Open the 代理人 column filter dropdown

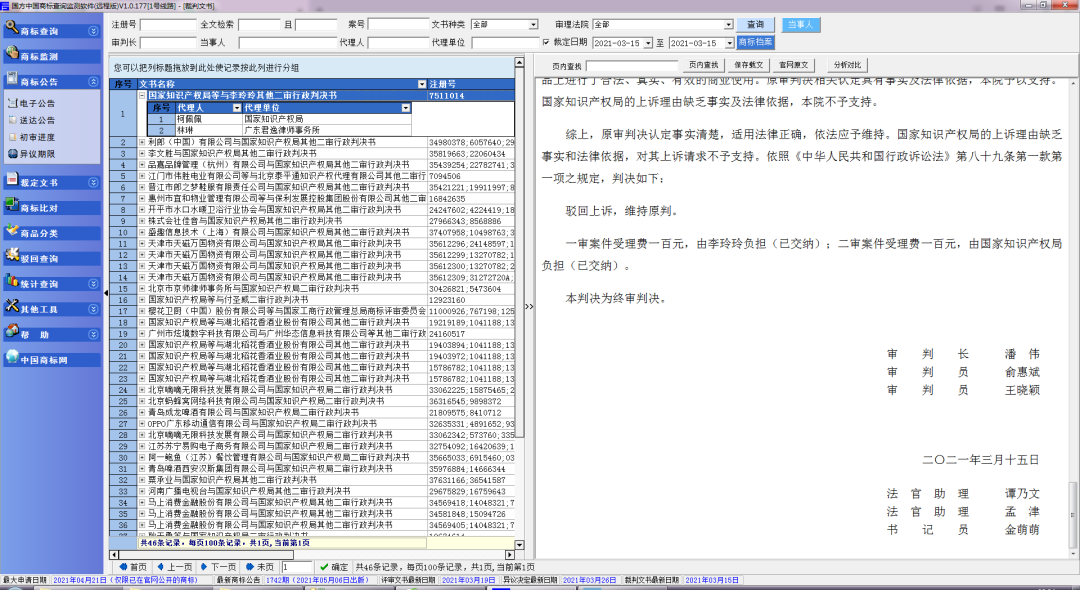tap(237, 108)
